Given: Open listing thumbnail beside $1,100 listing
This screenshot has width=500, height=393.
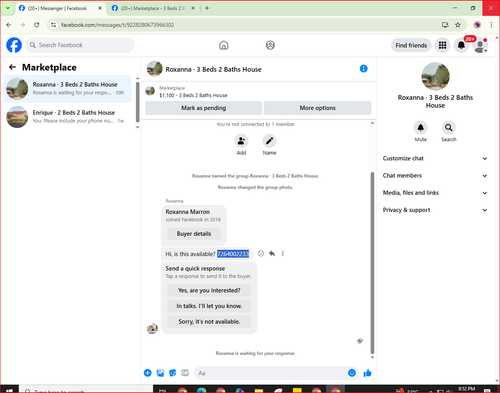Looking at the screenshot, I should point(150,91).
